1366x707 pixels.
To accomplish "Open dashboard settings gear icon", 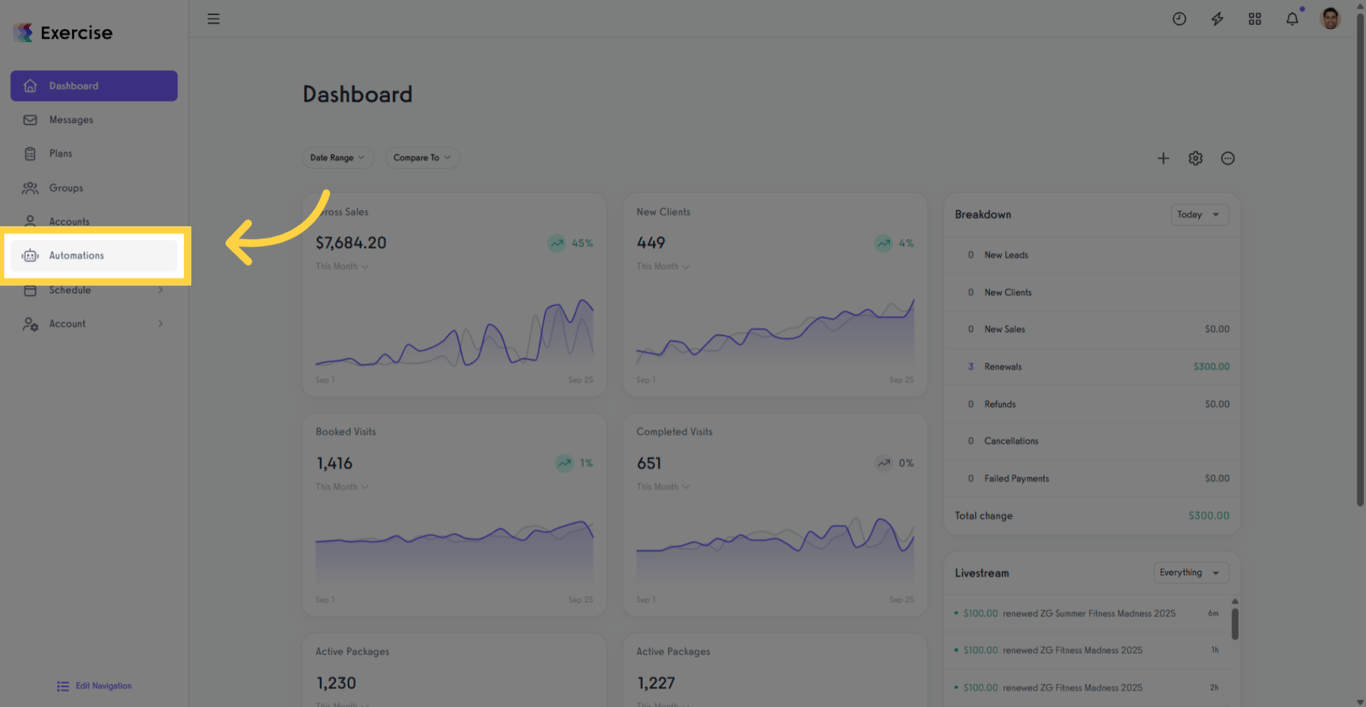I will pos(1195,158).
